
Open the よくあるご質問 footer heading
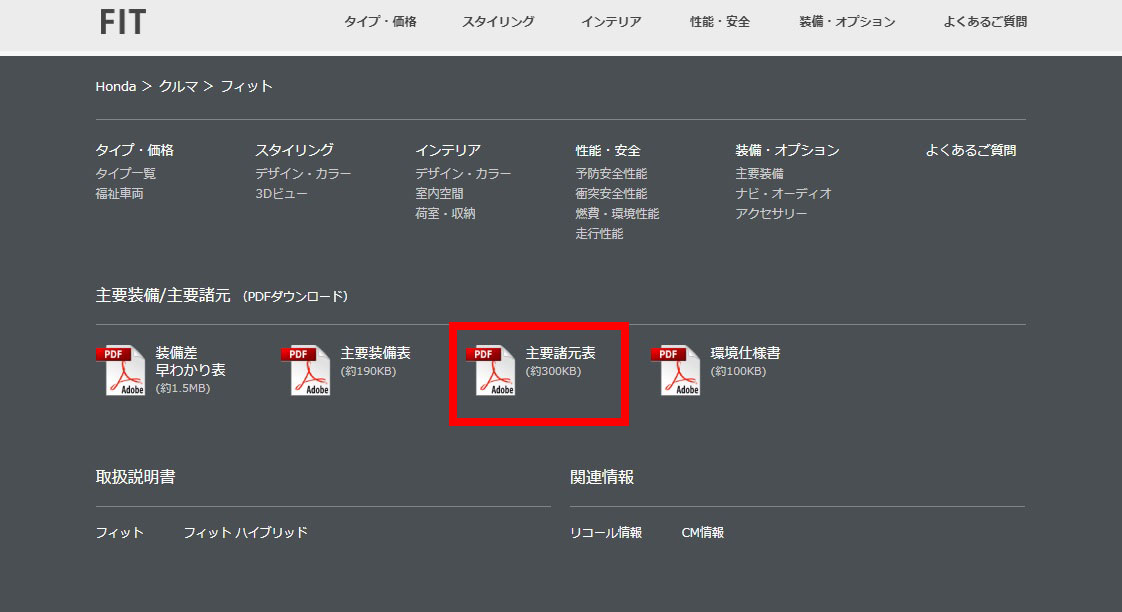coord(970,150)
